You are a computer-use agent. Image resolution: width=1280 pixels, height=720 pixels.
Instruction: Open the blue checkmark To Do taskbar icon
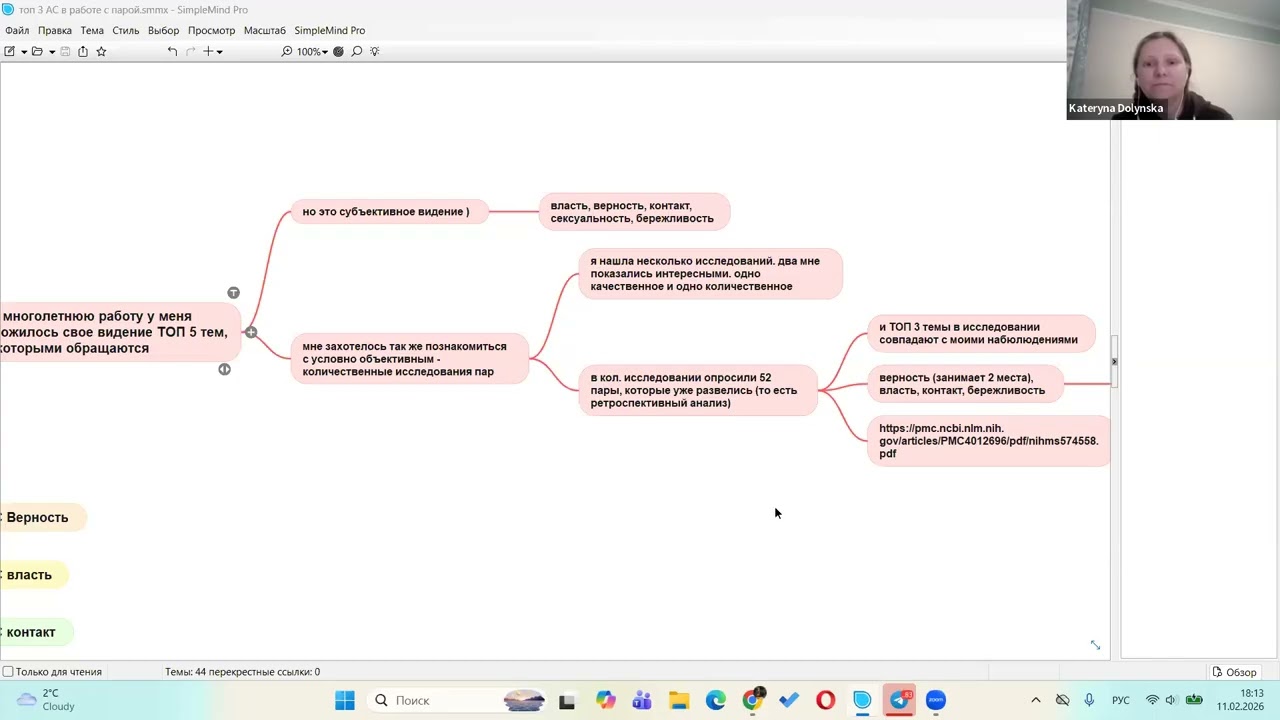click(x=789, y=700)
